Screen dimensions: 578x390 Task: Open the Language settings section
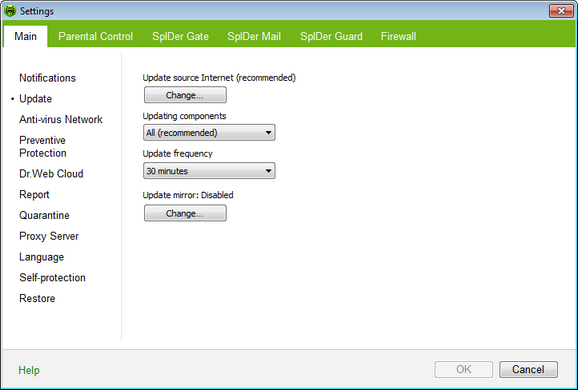(x=42, y=257)
